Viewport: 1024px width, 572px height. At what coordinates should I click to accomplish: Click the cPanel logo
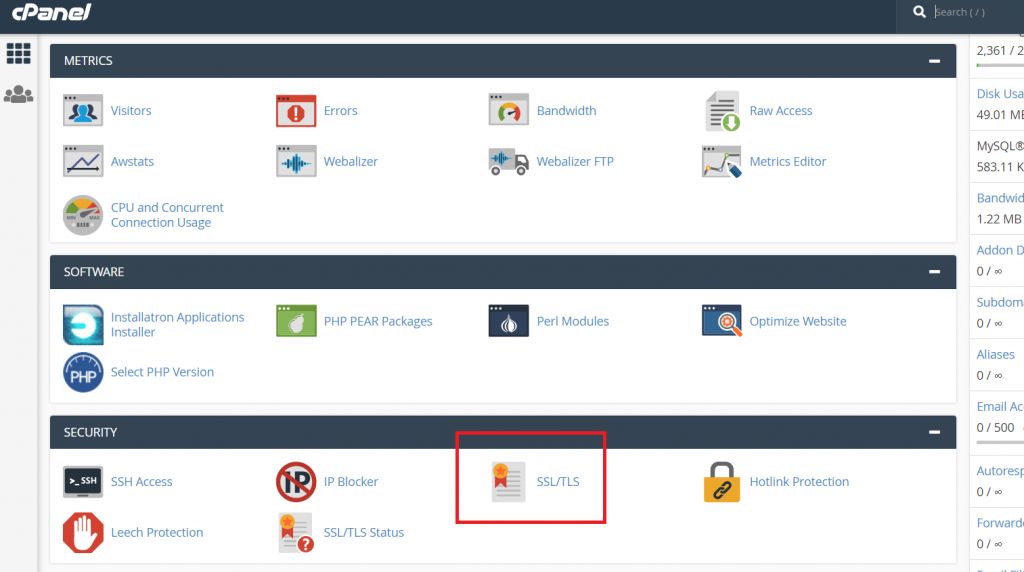tap(52, 12)
